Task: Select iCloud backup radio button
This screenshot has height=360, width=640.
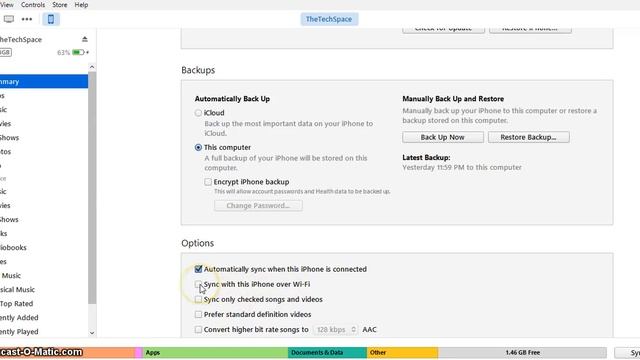Action: click(x=198, y=113)
